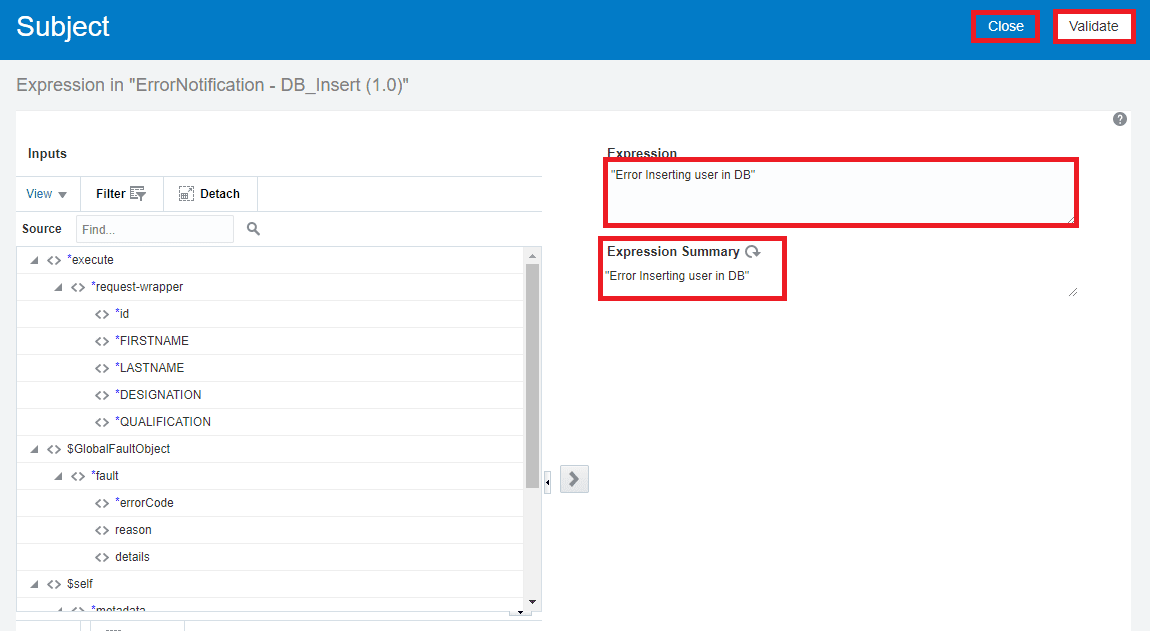The image size is (1150, 631).
Task: Close the expression editor
Action: pyautogui.click(x=1005, y=26)
